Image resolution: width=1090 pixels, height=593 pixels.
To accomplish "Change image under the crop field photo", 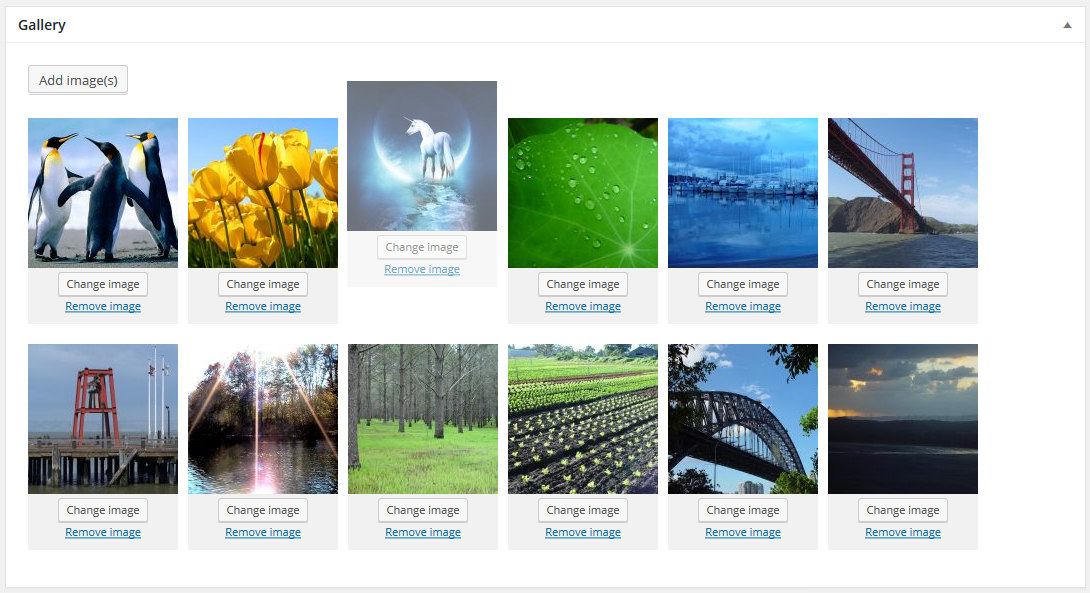I will (583, 510).
